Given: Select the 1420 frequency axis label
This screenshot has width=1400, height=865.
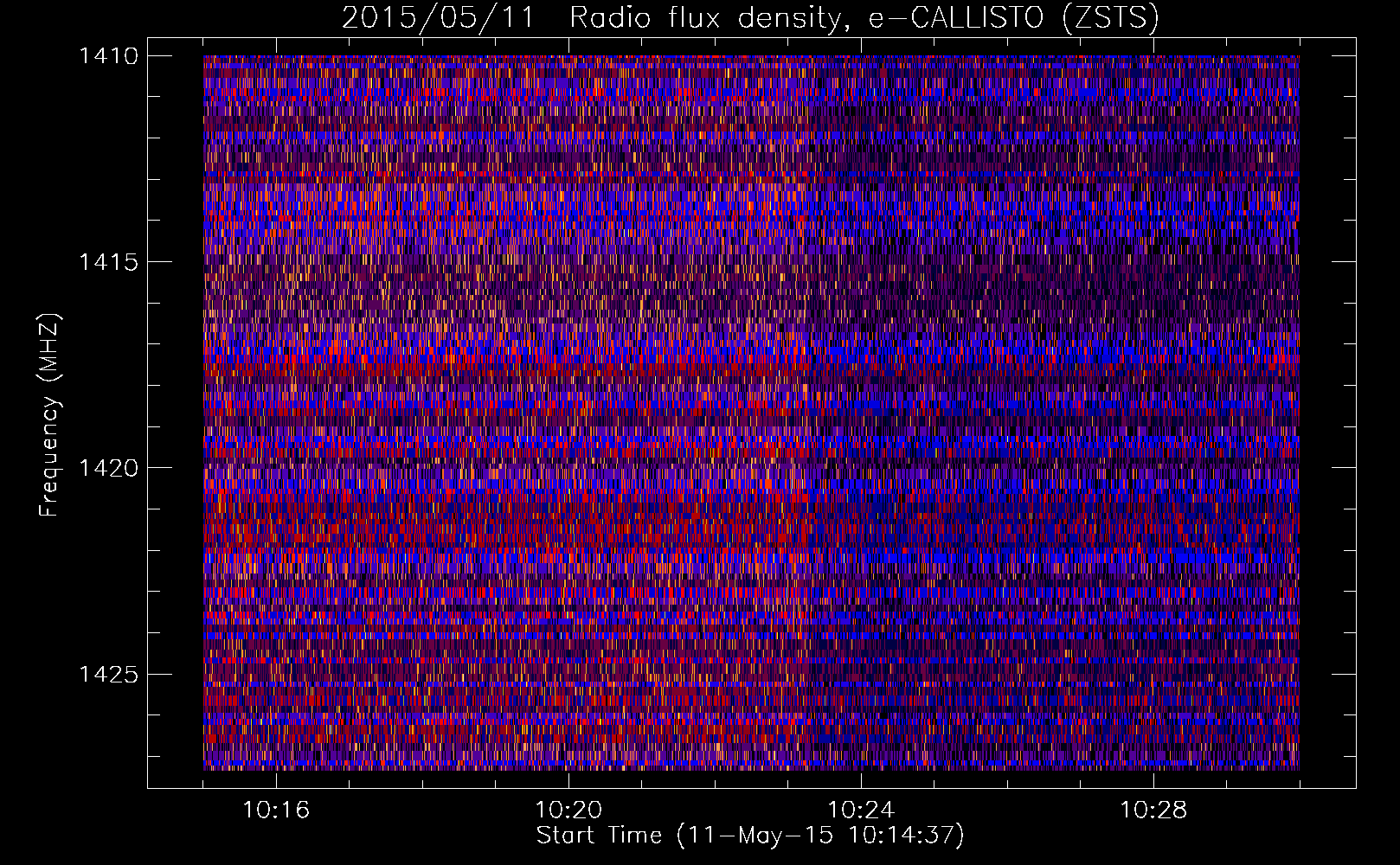Looking at the screenshot, I should [x=108, y=468].
